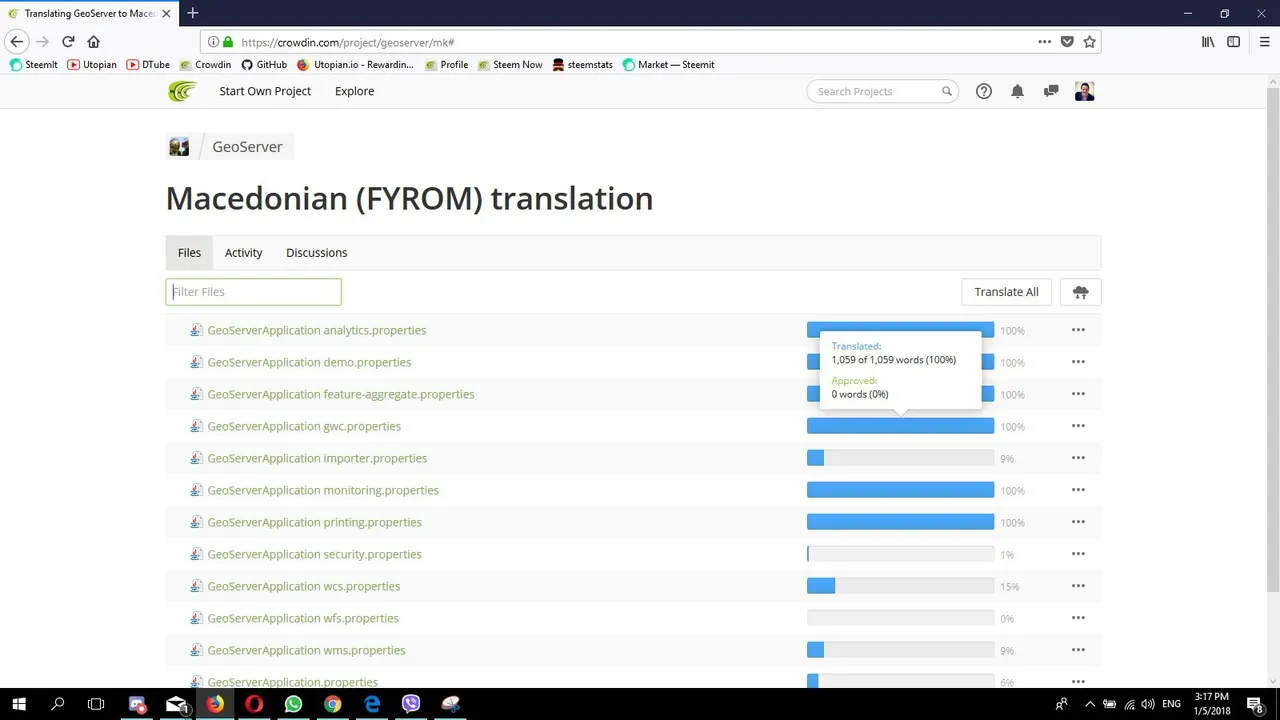Open the help question mark icon

[984, 91]
